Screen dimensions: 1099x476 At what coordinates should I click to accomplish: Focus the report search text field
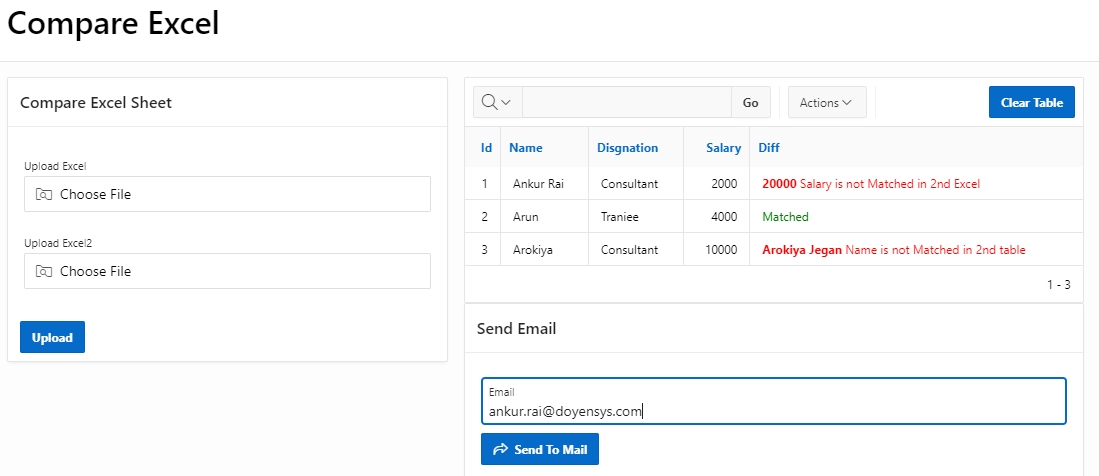point(627,102)
